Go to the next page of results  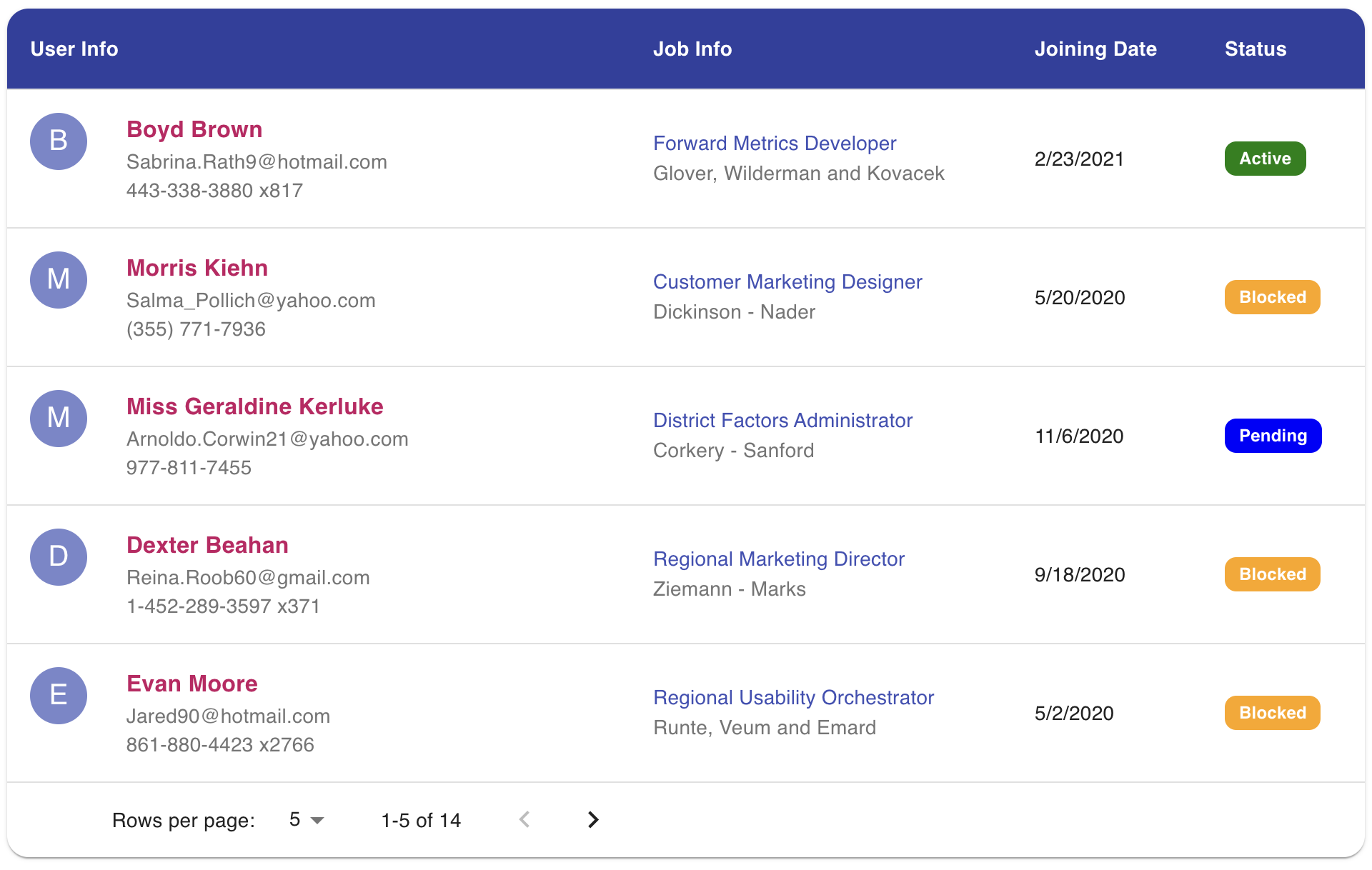pos(592,820)
